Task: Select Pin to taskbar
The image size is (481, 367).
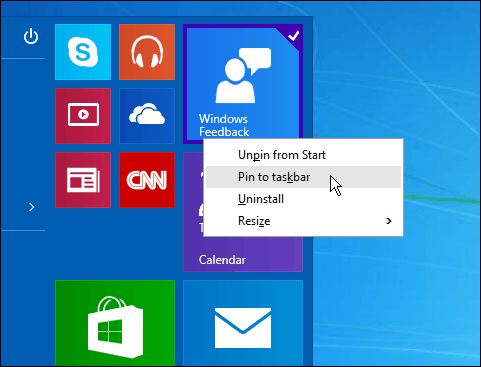Action: tap(303, 177)
